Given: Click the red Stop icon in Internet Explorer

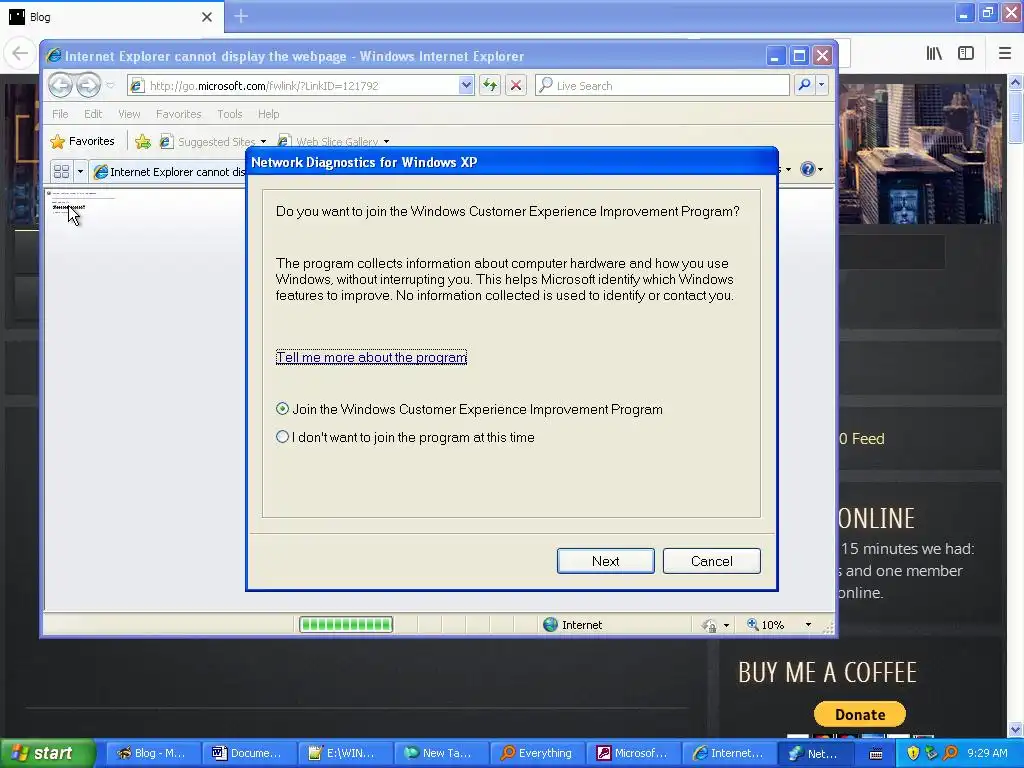Looking at the screenshot, I should tap(516, 85).
